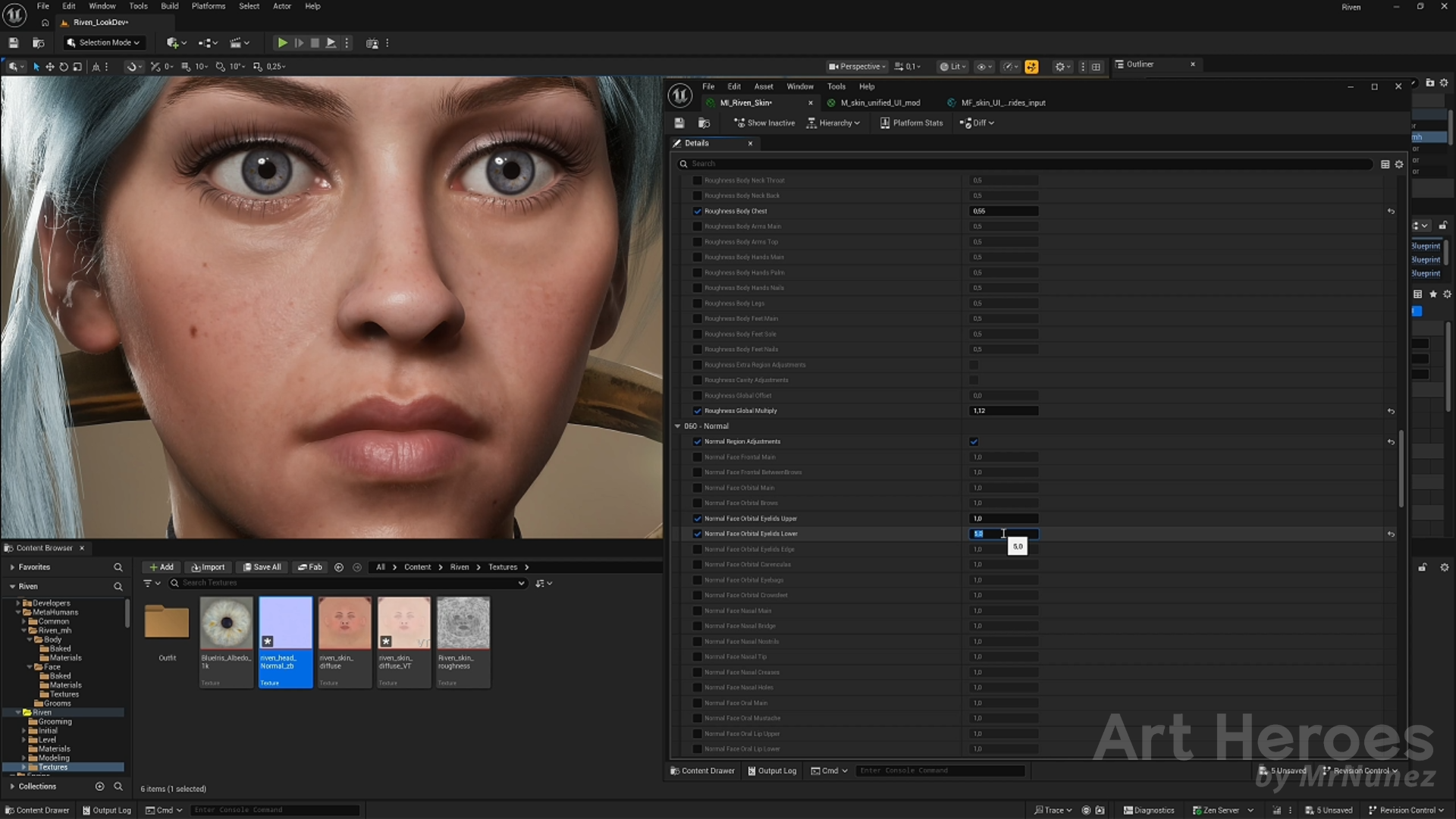Enable Roughness Body Legs checkbox

[x=698, y=303]
